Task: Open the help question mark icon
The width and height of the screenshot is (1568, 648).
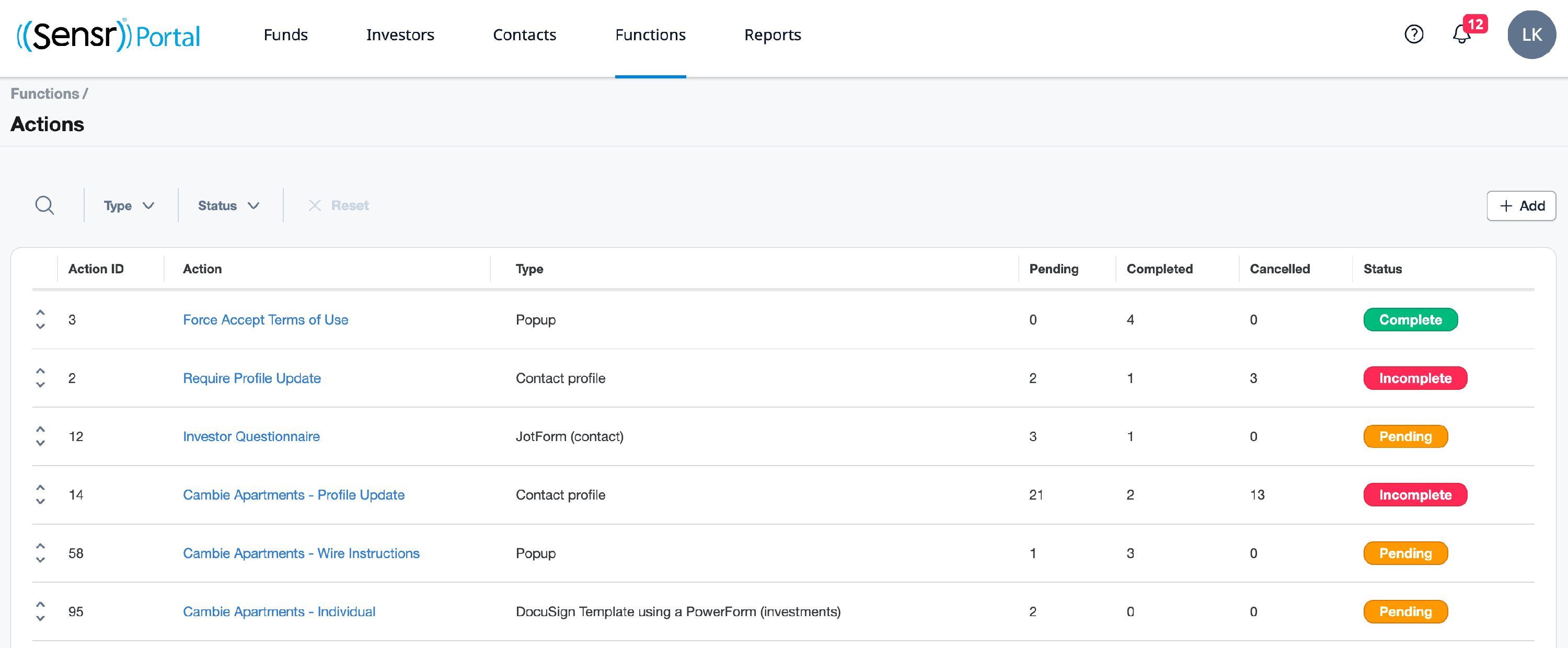Action: pyautogui.click(x=1413, y=34)
